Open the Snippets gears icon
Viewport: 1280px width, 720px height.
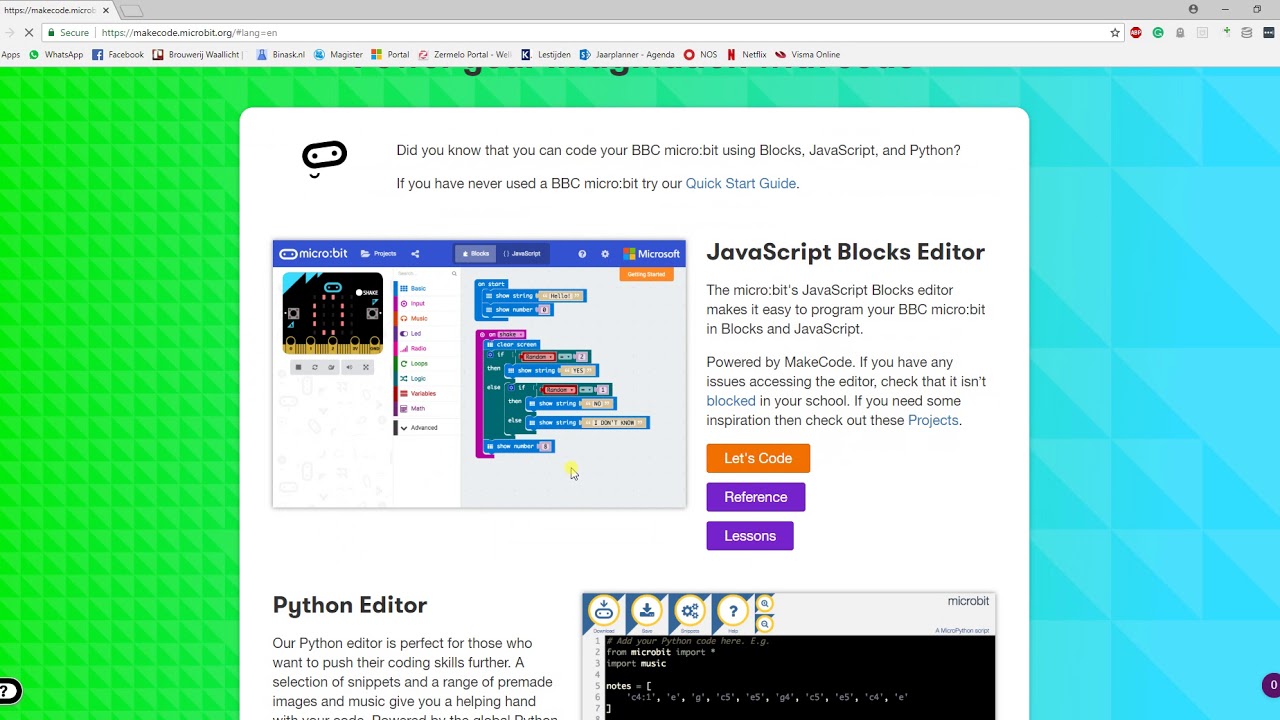[x=690, y=611]
